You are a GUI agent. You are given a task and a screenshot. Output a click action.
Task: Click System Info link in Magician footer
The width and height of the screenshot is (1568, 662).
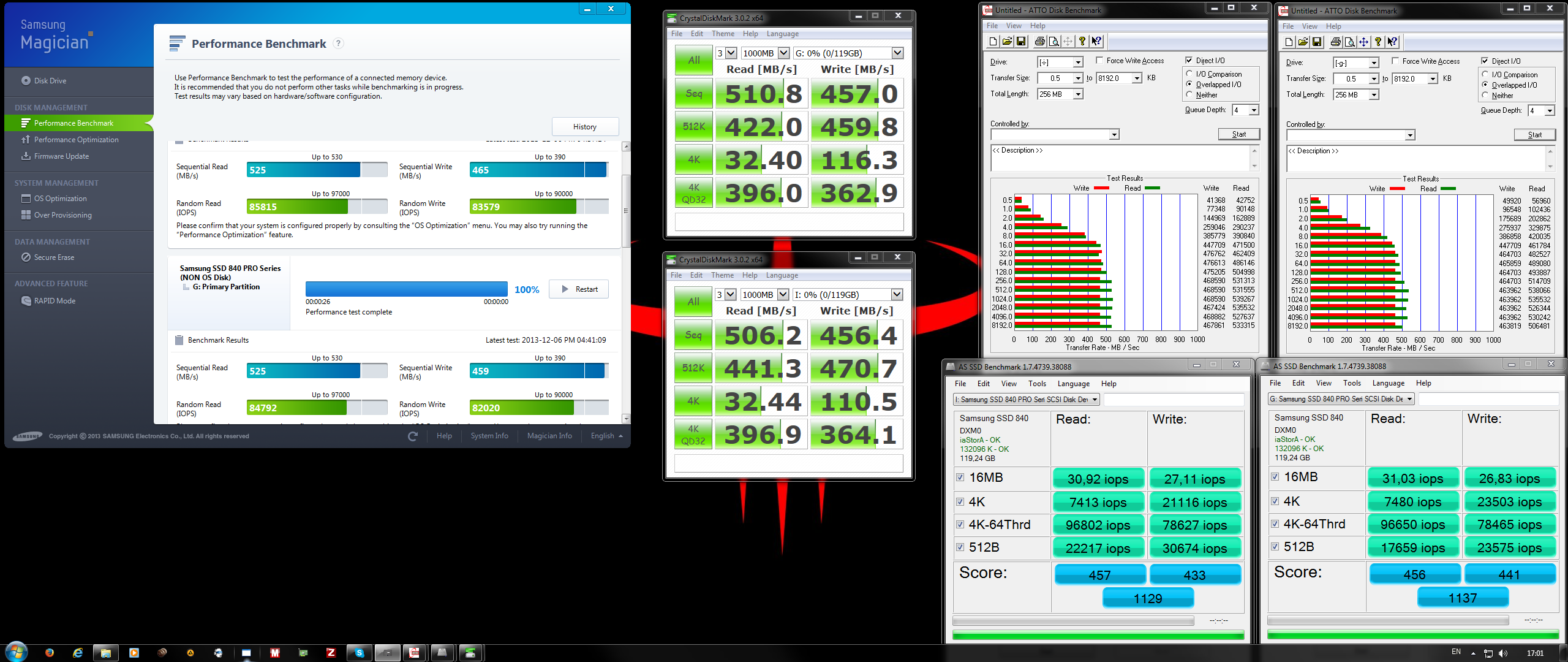[x=489, y=436]
